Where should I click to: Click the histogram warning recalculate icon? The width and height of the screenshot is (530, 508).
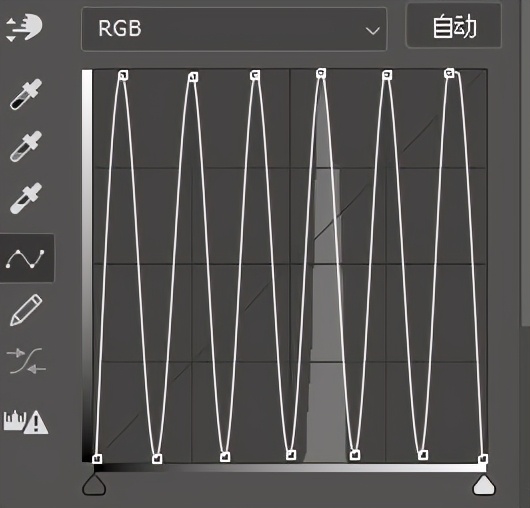tap(26, 422)
